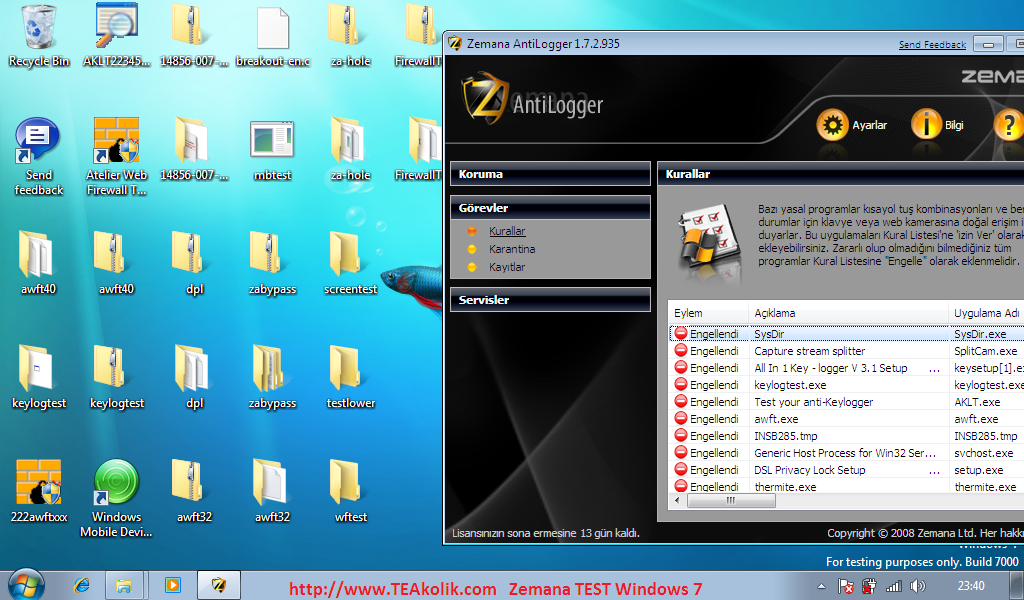Open the Windows Start menu orb

(x=27, y=584)
